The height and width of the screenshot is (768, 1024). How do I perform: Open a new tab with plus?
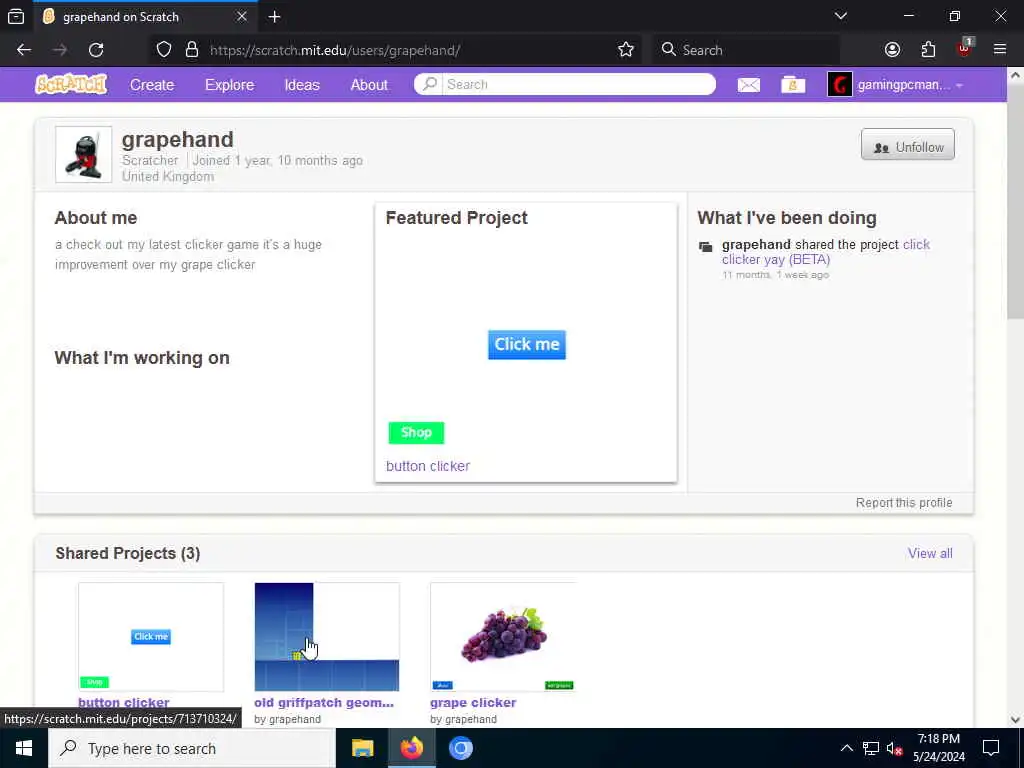click(x=274, y=17)
